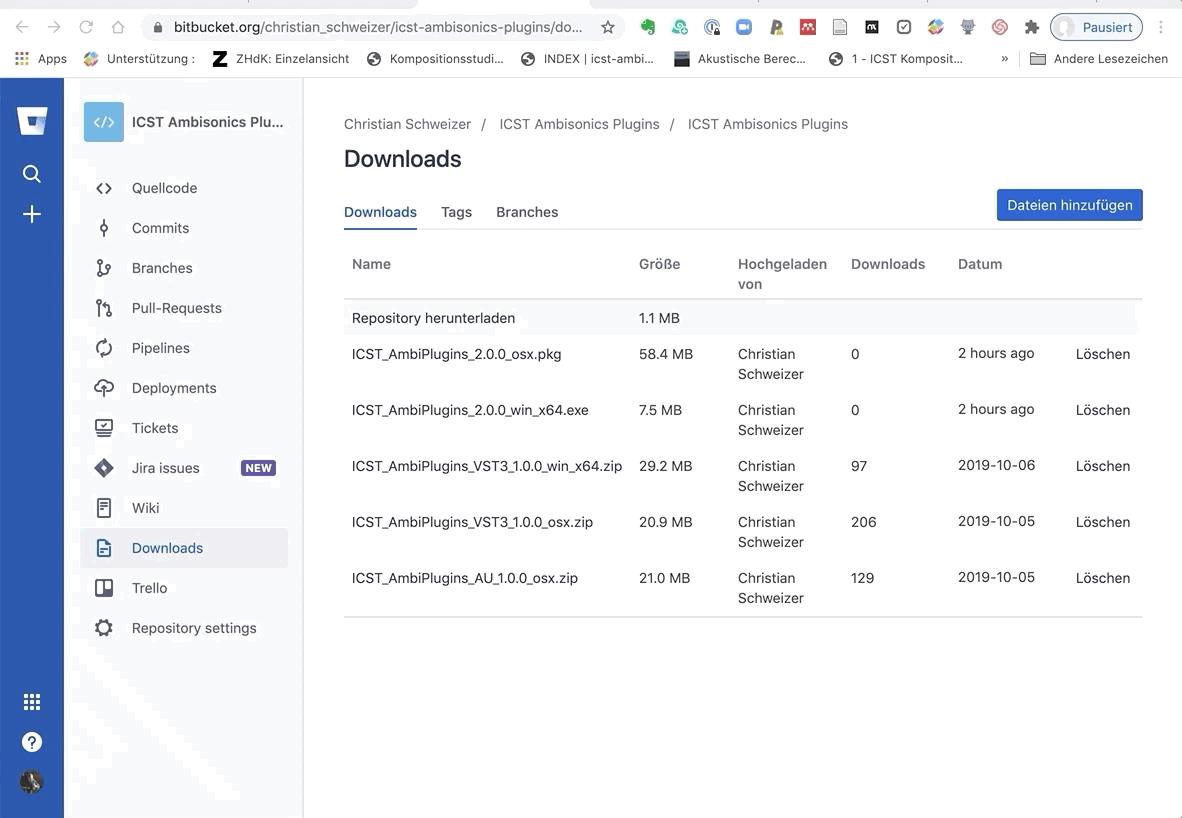Switch to the Branches tab
This screenshot has width=1182, height=818.
[x=527, y=212]
